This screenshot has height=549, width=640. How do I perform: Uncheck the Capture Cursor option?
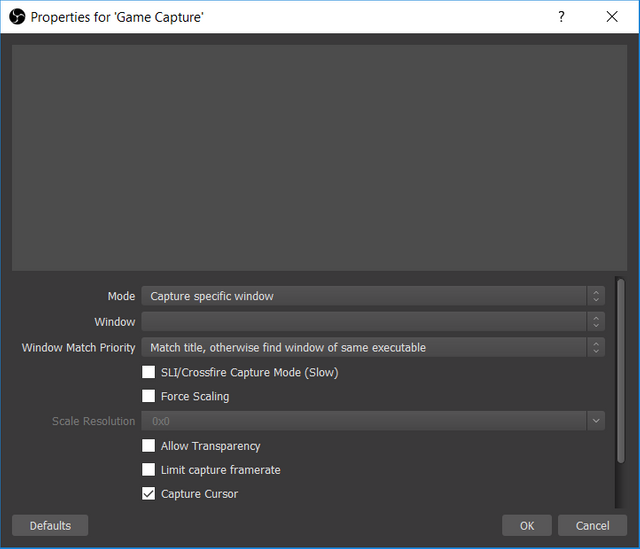point(149,494)
